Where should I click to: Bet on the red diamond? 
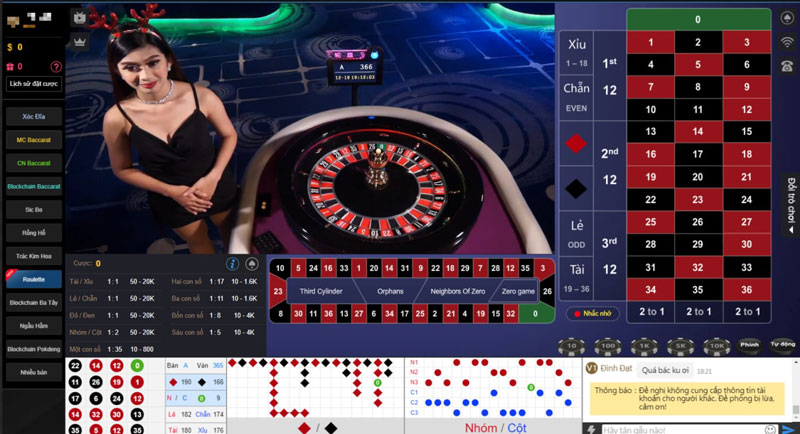pyautogui.click(x=576, y=143)
